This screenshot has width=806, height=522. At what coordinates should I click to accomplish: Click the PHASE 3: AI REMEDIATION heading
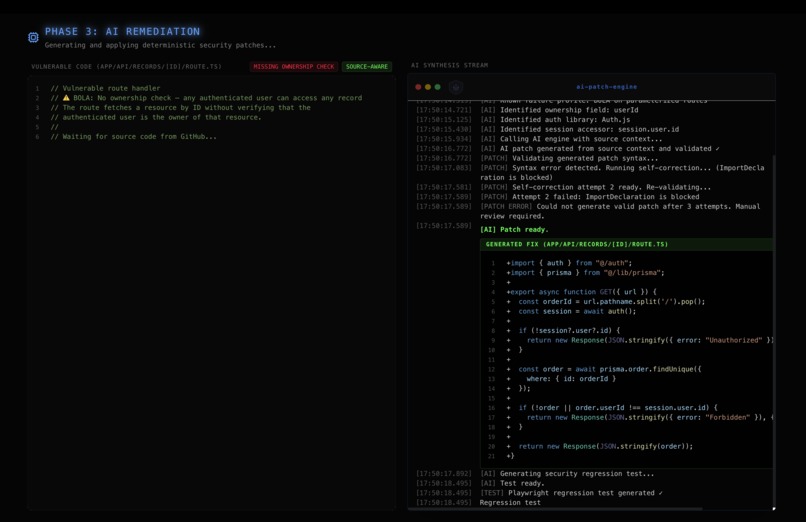tap(122, 31)
